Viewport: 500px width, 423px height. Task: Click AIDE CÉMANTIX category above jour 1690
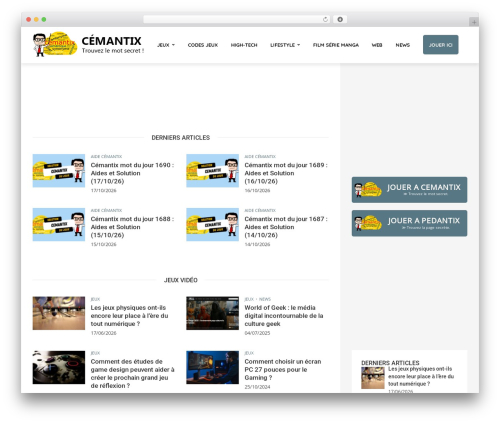pos(106,156)
